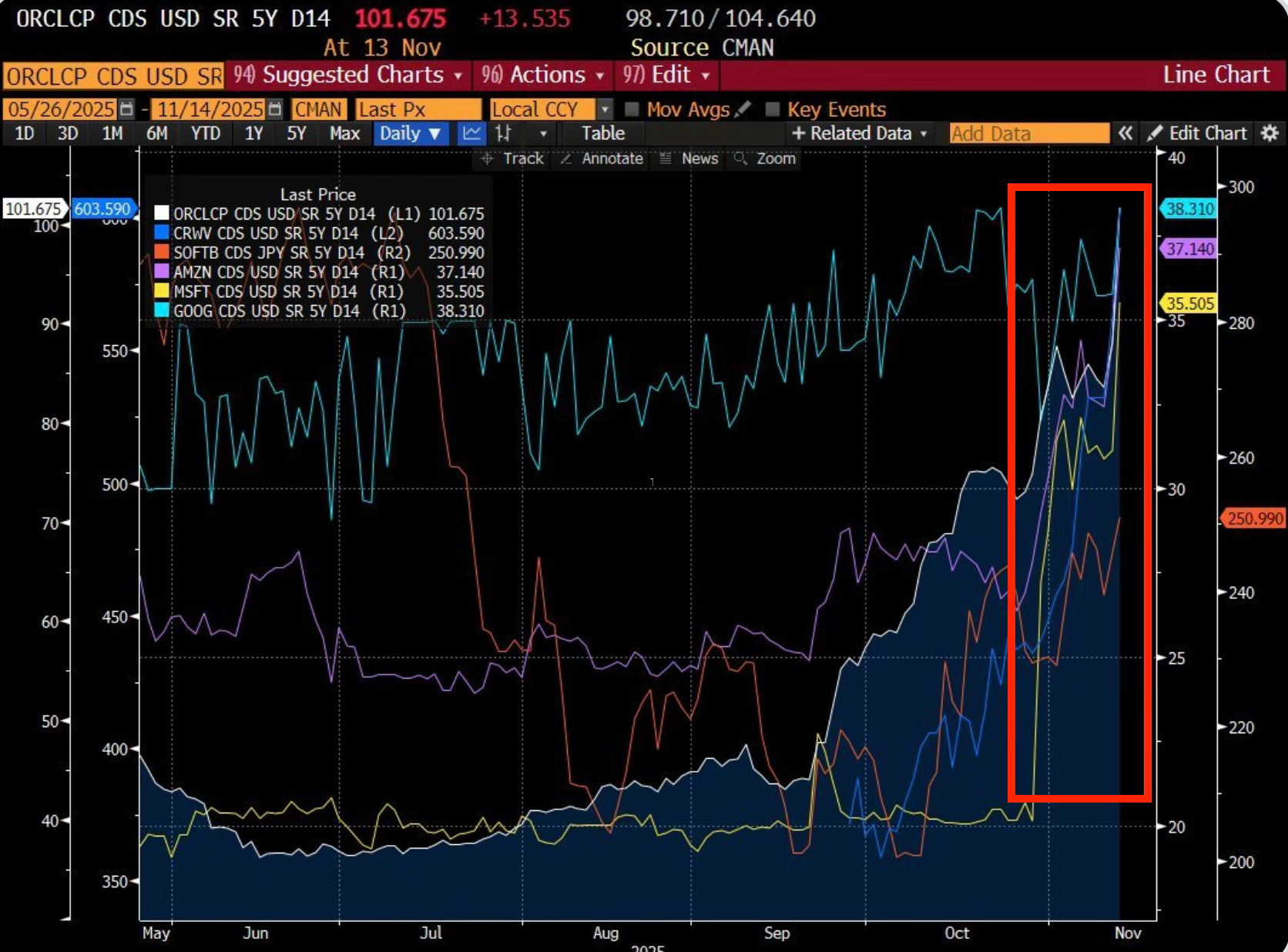Expand the chart type dropdown arrow
Viewport: 1288px width, 952px height.
point(544,134)
